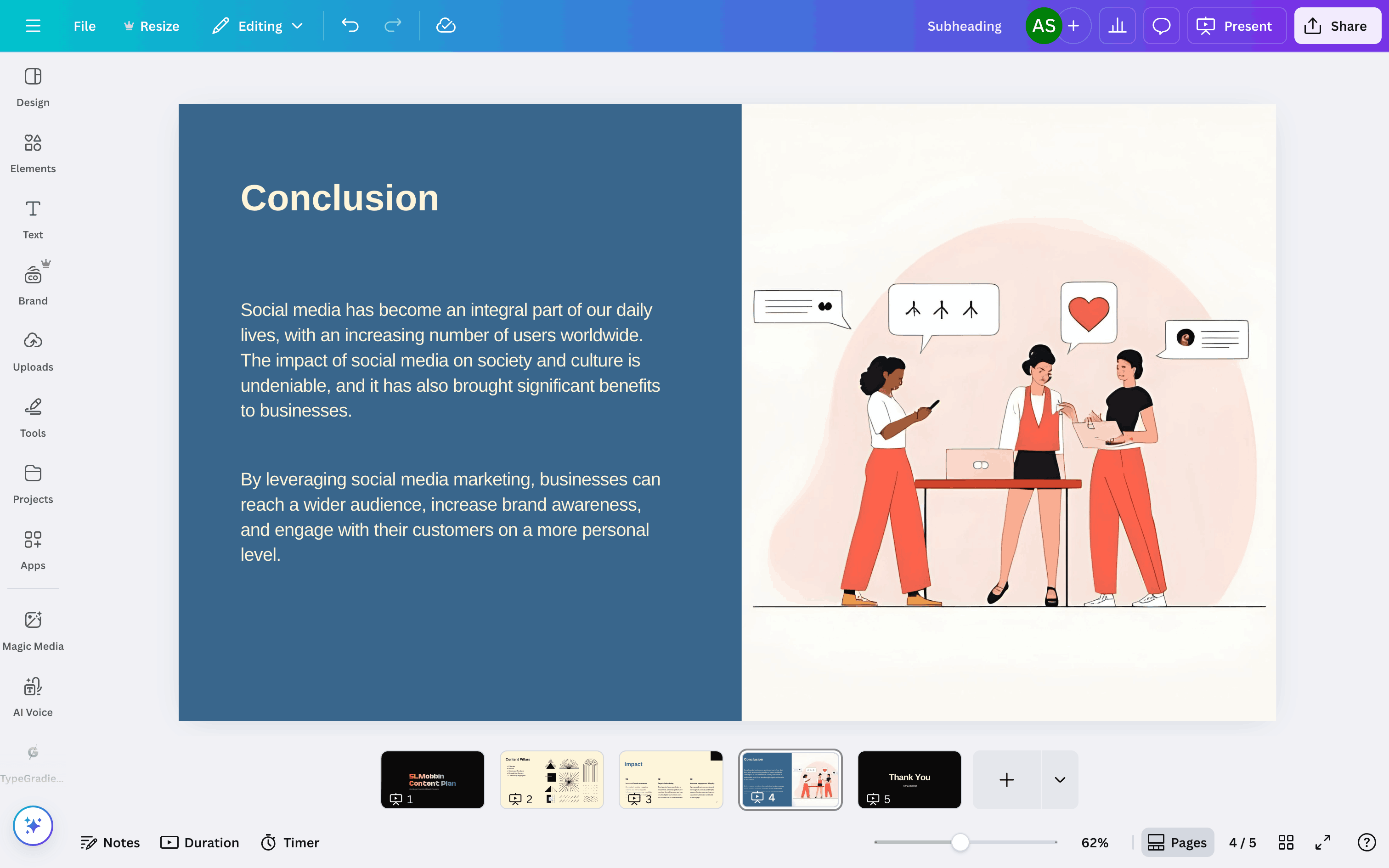
Task: Click the Share button
Action: [x=1337, y=26]
